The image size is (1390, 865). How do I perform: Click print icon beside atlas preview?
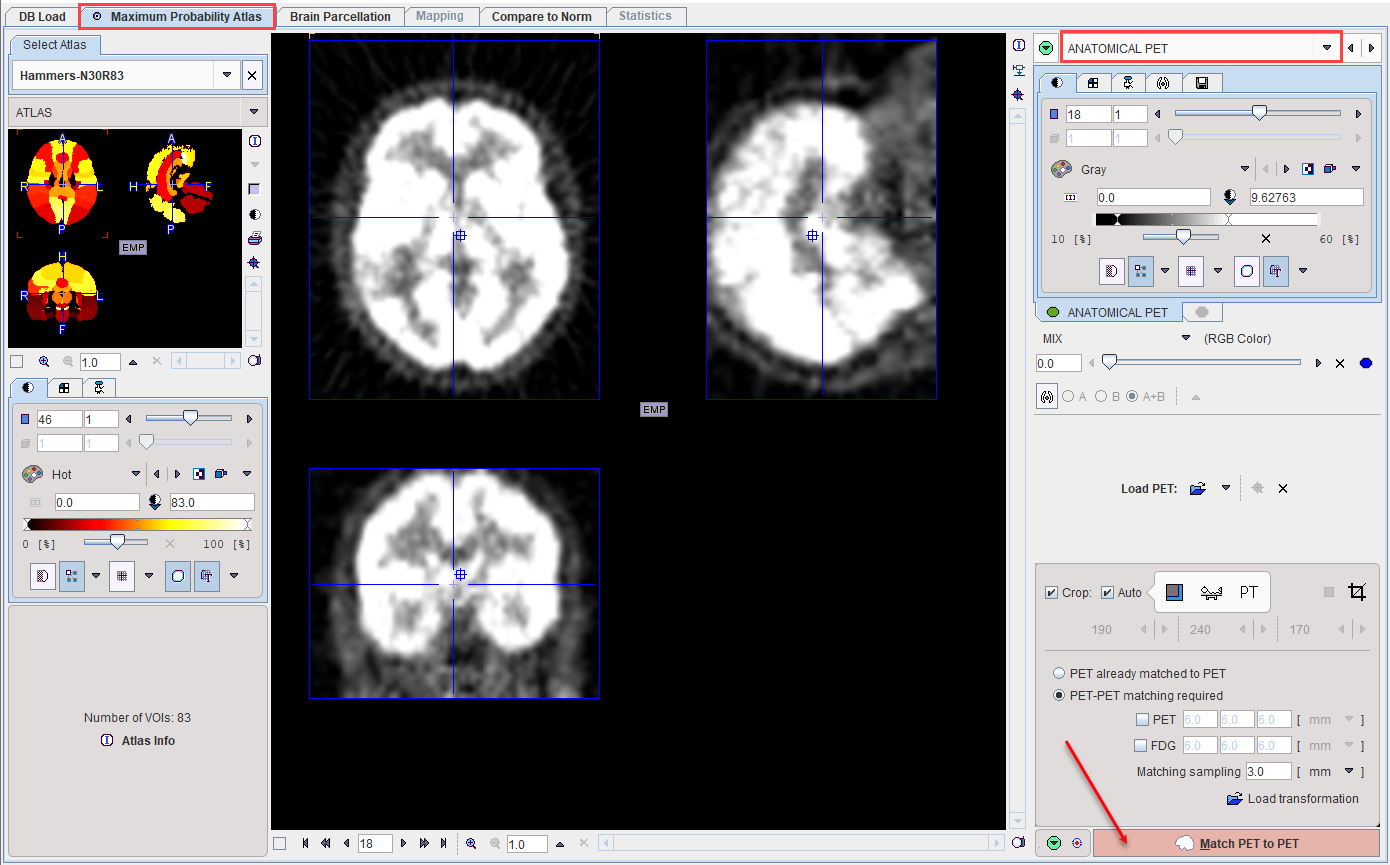tap(254, 238)
